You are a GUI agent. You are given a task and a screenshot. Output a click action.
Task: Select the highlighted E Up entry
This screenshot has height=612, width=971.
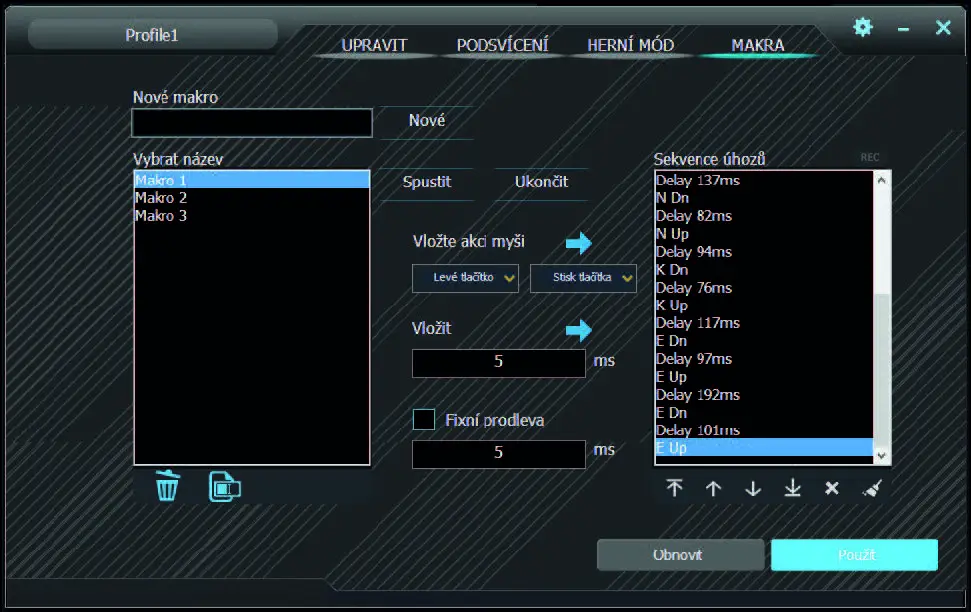pos(764,447)
